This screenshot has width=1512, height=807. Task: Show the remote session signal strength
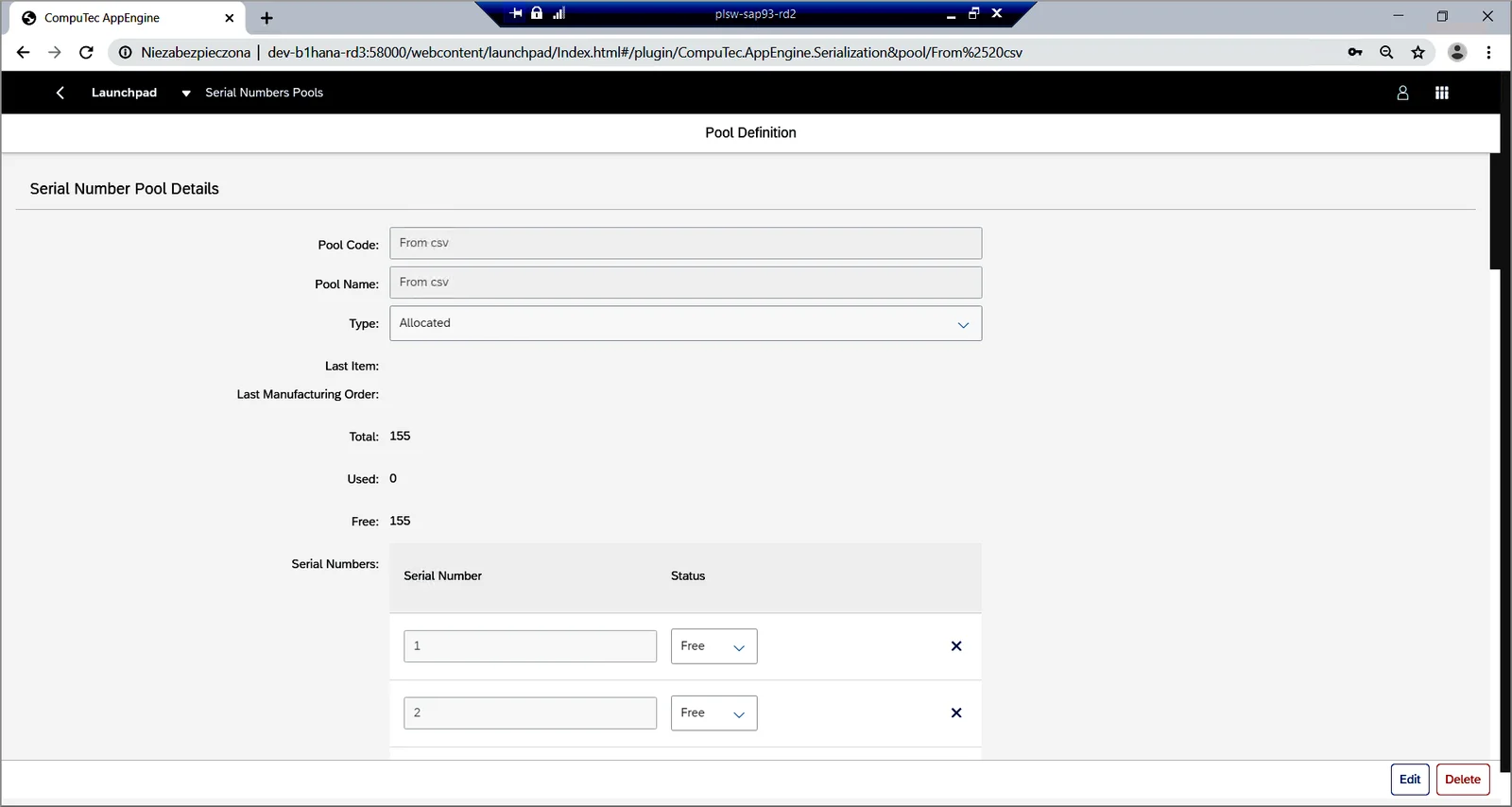click(558, 13)
